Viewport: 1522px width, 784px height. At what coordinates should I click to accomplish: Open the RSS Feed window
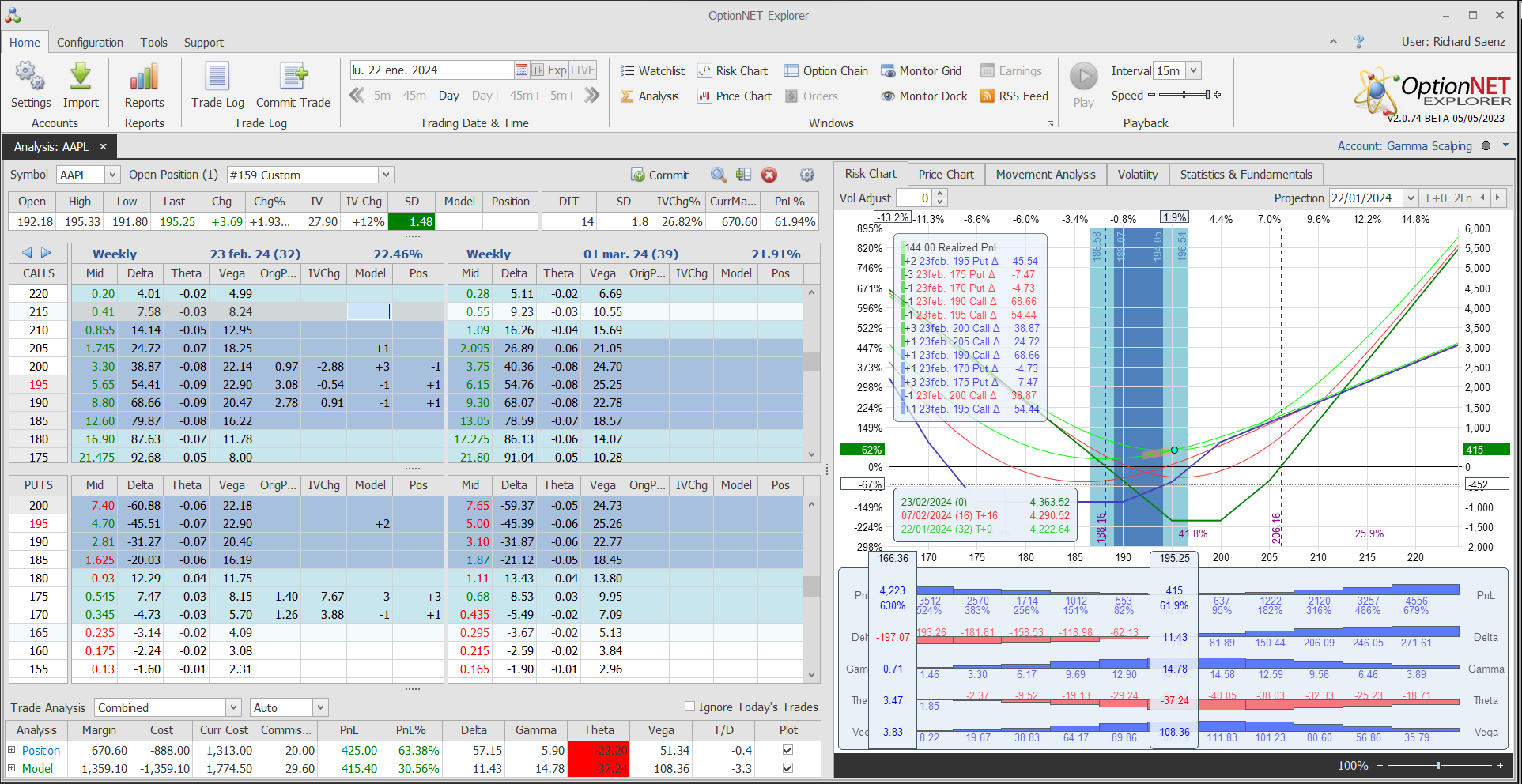tap(1014, 96)
